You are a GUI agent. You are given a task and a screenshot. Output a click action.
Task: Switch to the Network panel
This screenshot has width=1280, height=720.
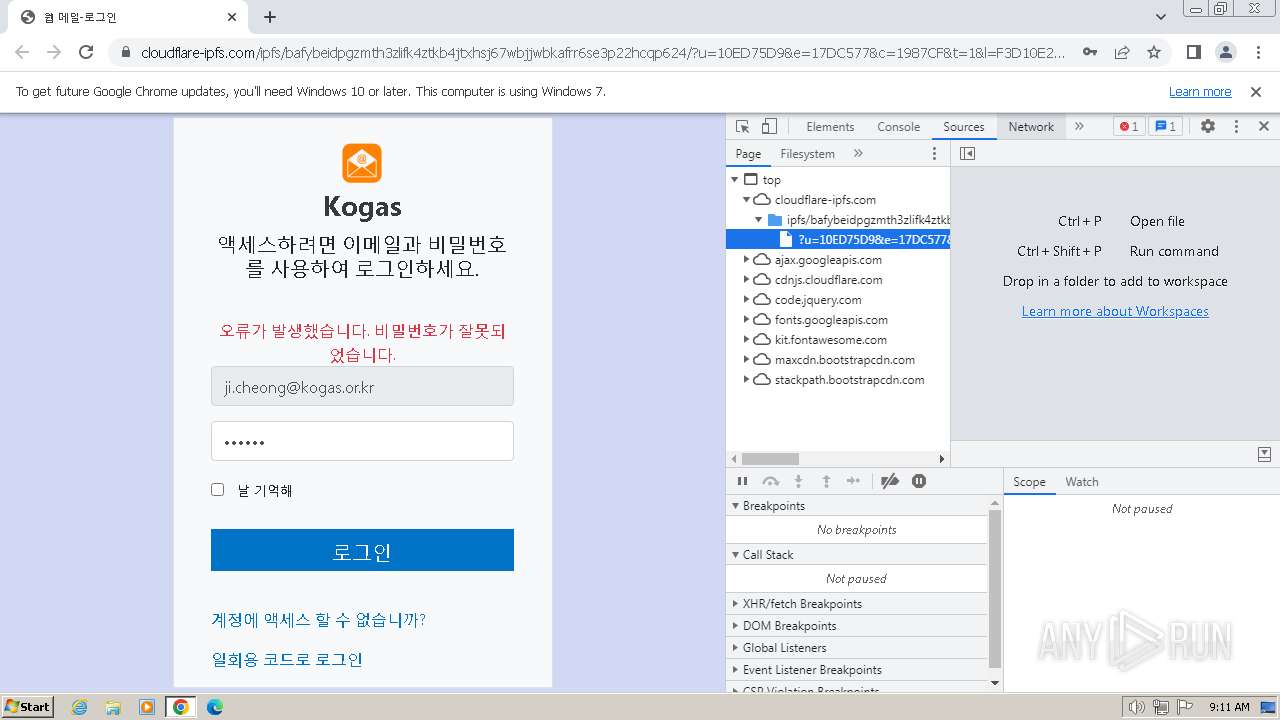click(x=1031, y=127)
